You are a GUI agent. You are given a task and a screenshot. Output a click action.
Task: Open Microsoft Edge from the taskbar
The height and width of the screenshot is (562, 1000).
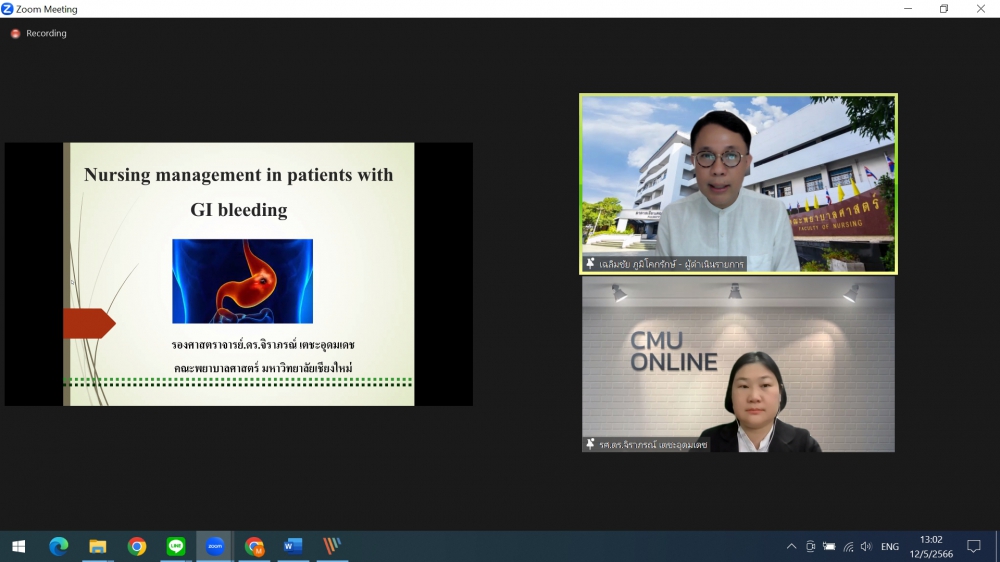point(59,546)
